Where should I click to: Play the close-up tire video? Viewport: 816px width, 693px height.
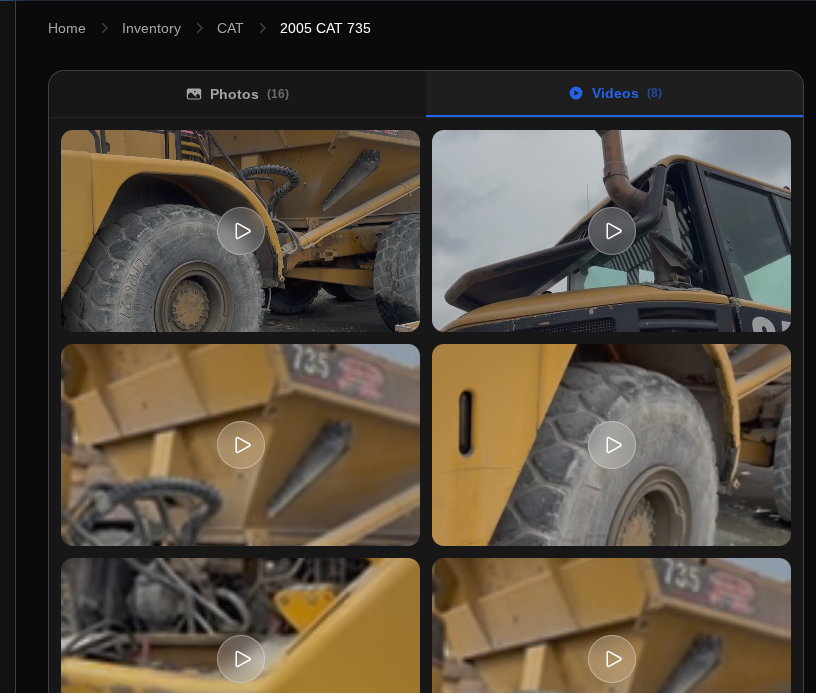[x=612, y=445]
